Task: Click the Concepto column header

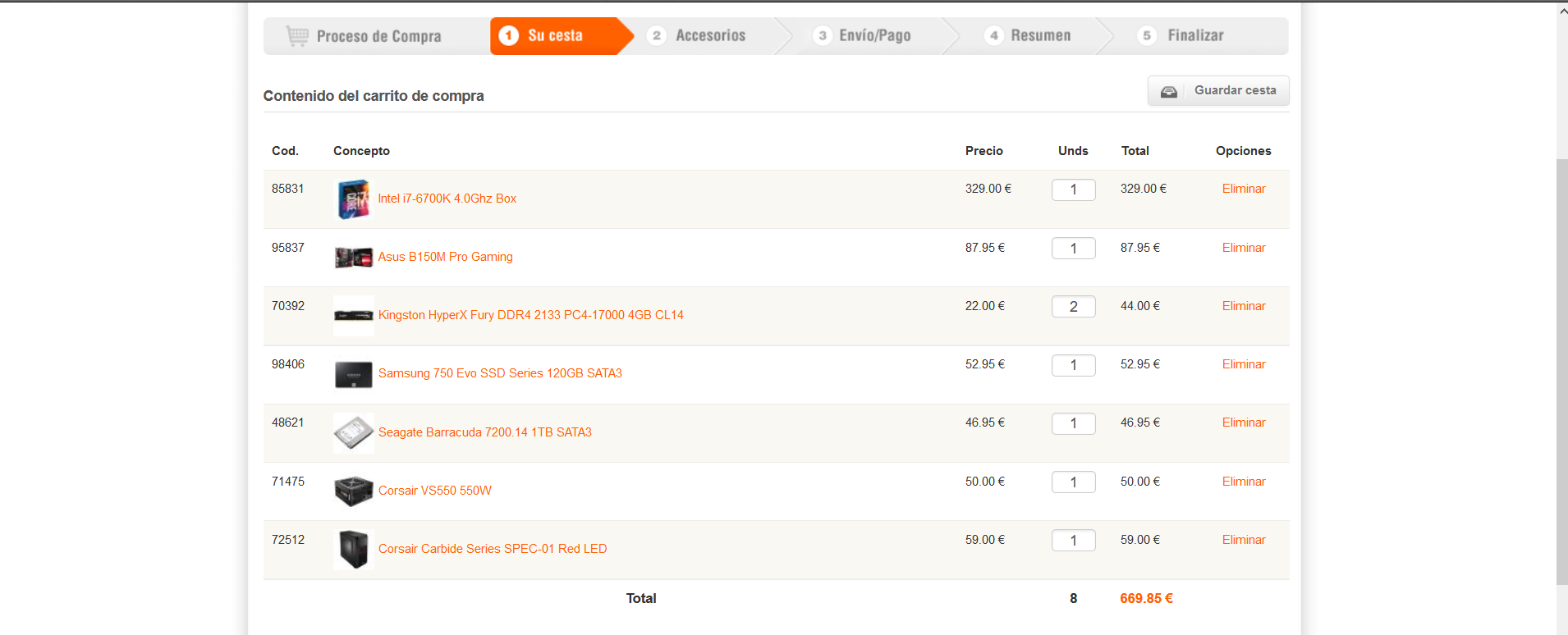Action: click(x=362, y=151)
